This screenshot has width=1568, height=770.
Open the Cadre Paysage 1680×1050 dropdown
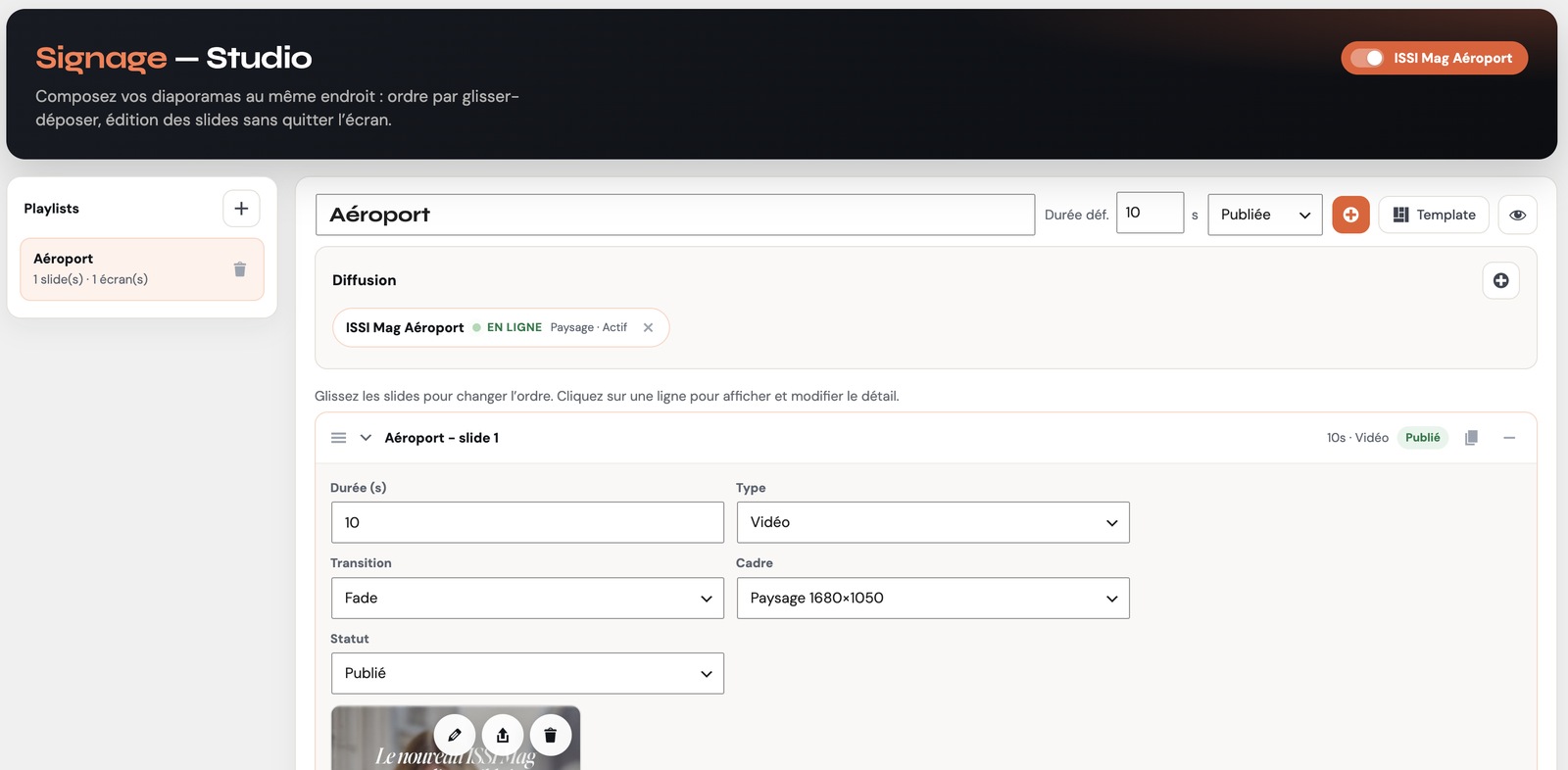click(x=933, y=598)
